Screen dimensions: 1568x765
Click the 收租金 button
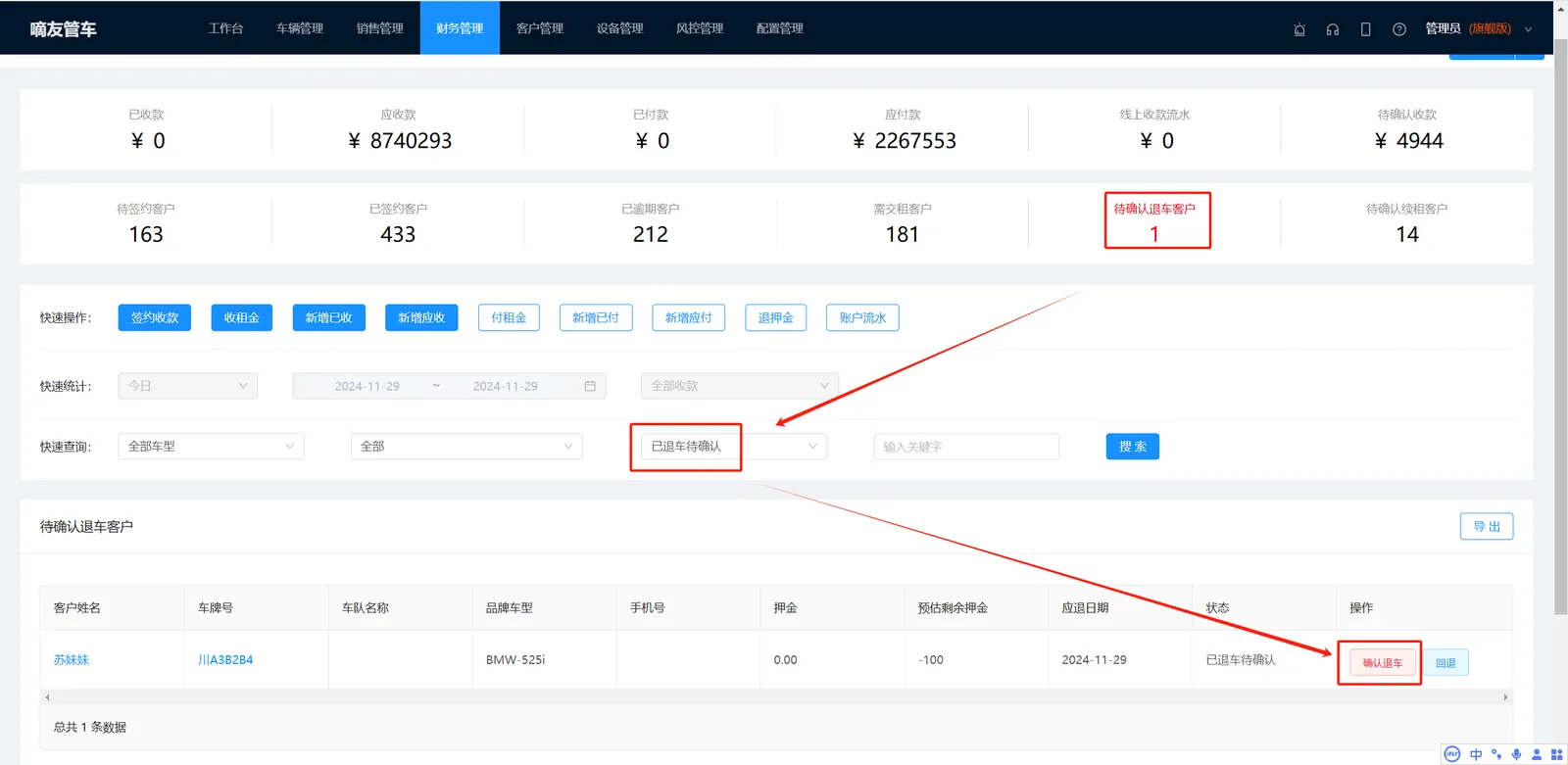pos(241,317)
